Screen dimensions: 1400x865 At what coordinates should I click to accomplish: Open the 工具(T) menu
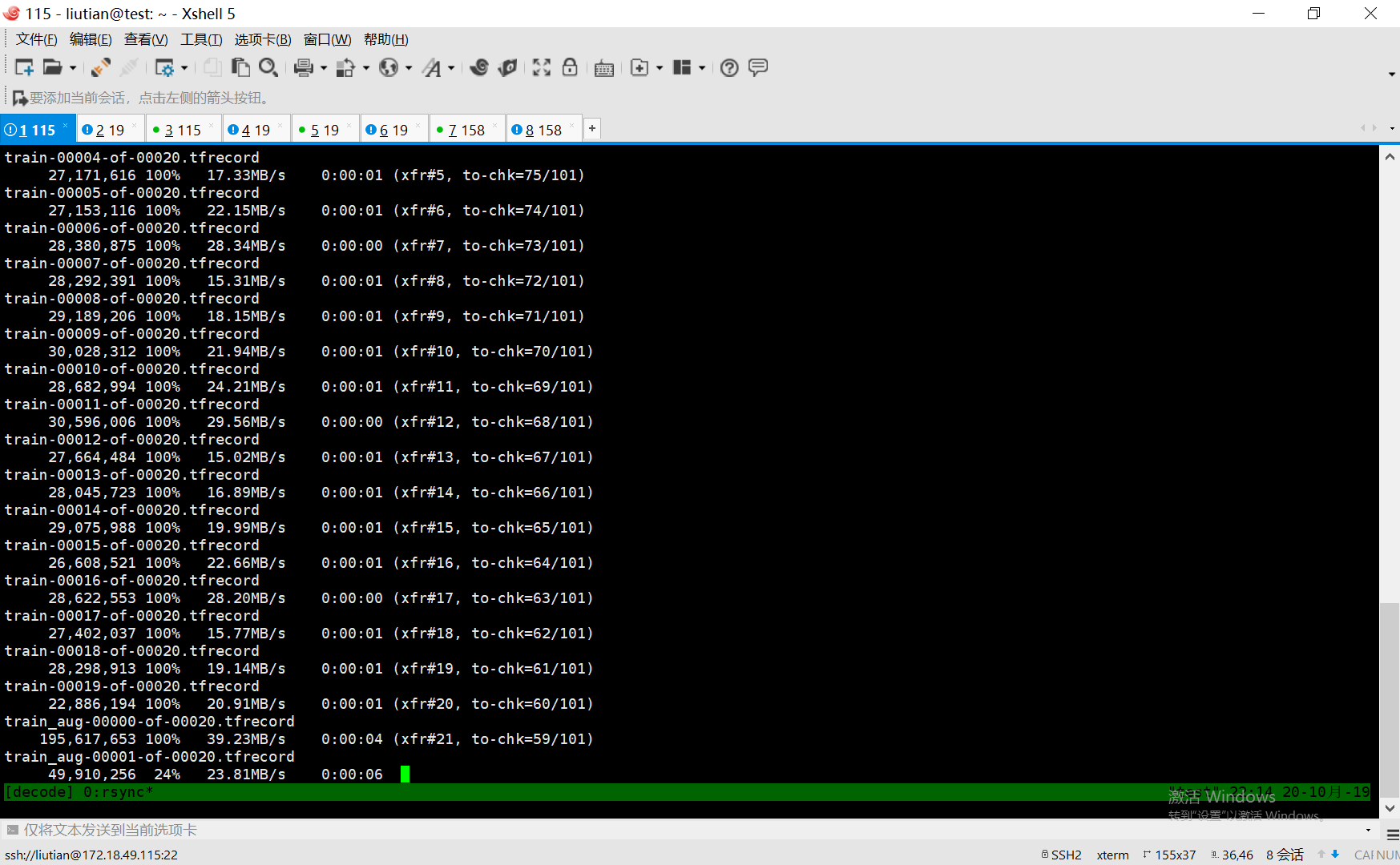(201, 39)
